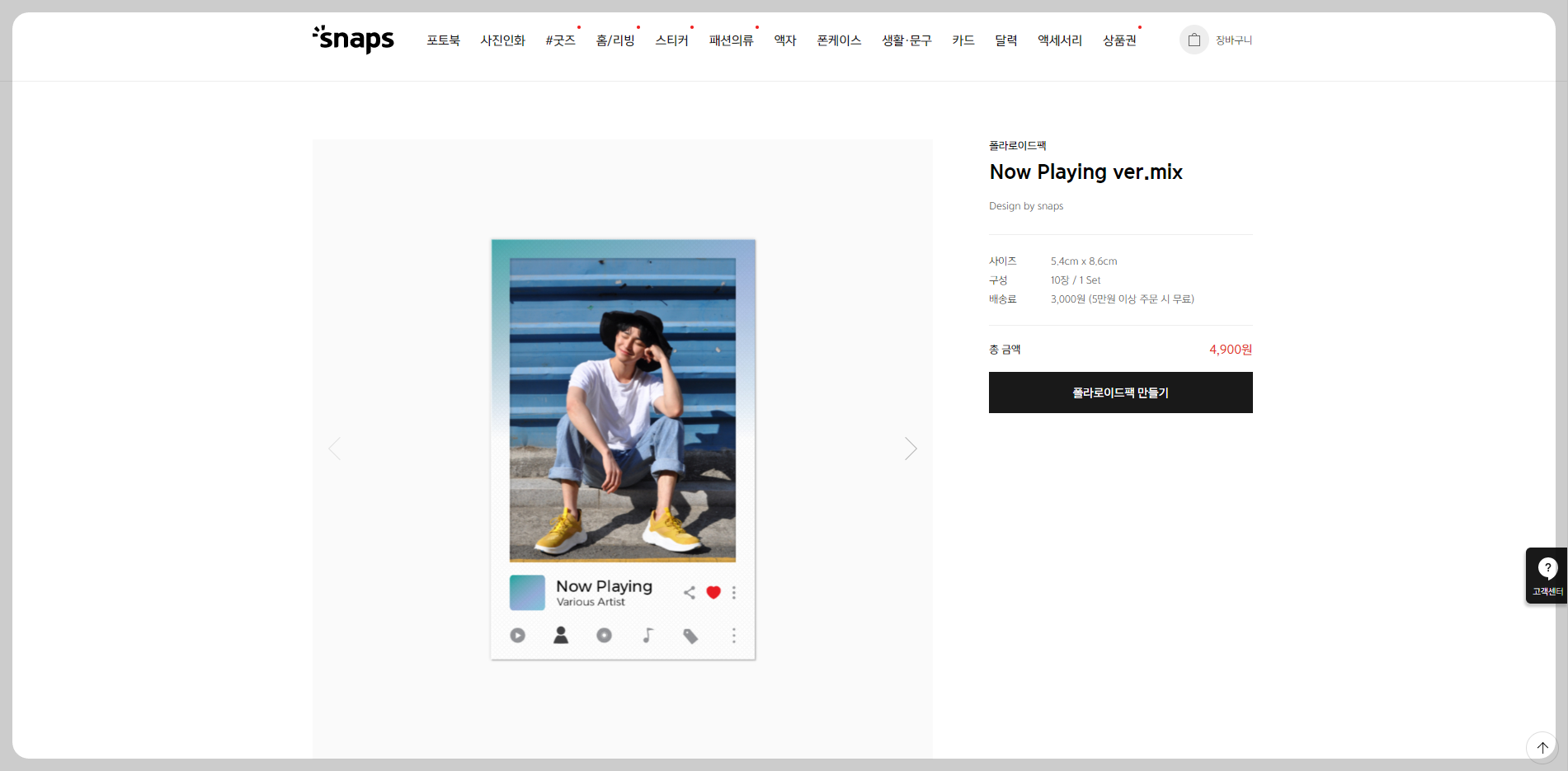This screenshot has width=1568, height=771.
Task: Open the 생활·문구 menu
Action: pyautogui.click(x=906, y=40)
